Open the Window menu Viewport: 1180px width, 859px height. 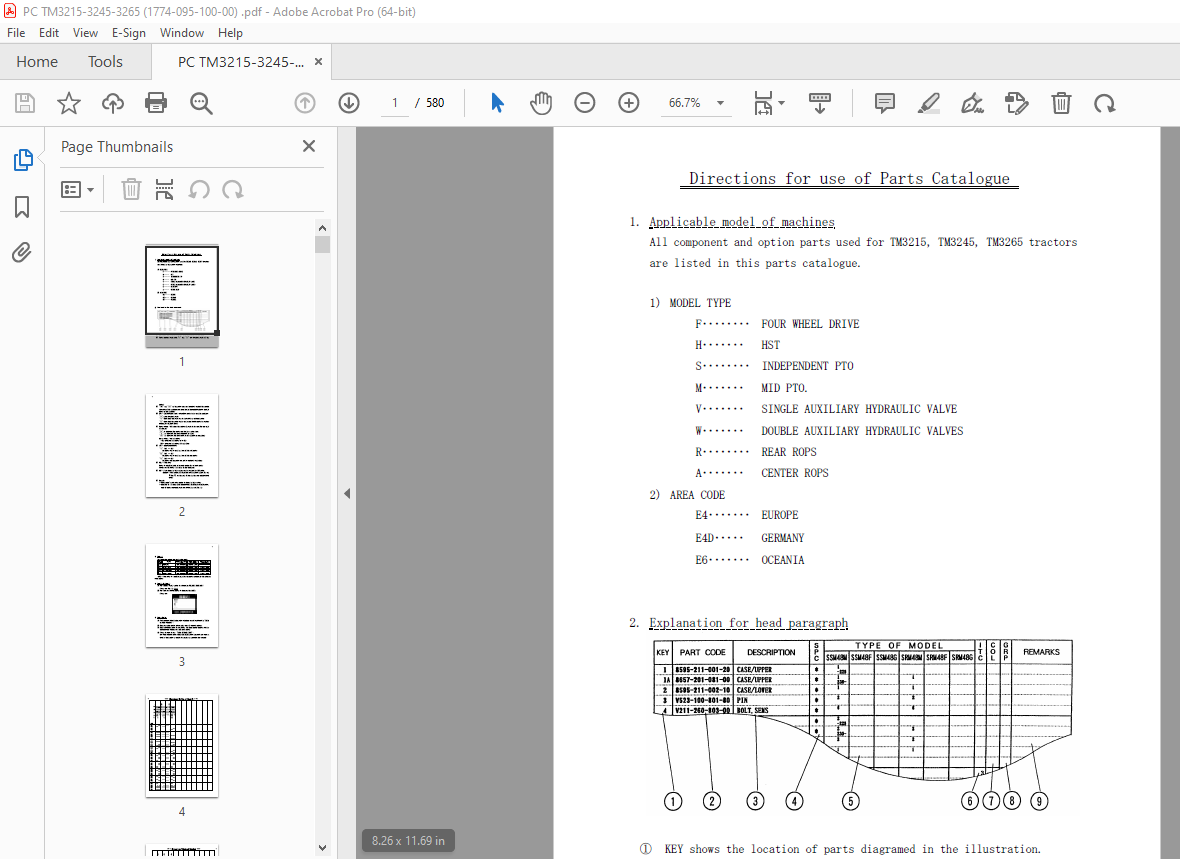tap(181, 32)
